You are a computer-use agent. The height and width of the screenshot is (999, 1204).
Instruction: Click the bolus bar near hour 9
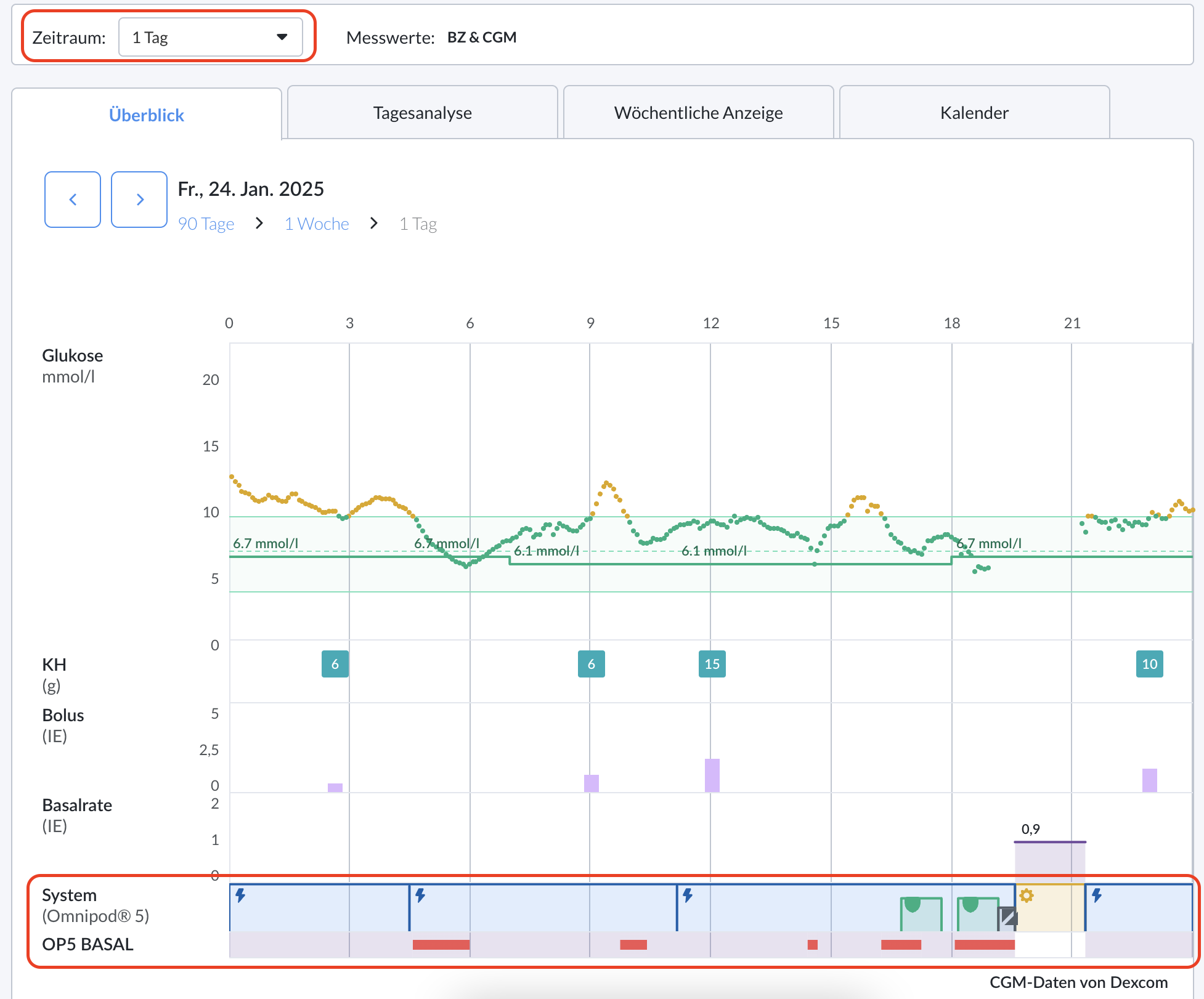(x=592, y=783)
